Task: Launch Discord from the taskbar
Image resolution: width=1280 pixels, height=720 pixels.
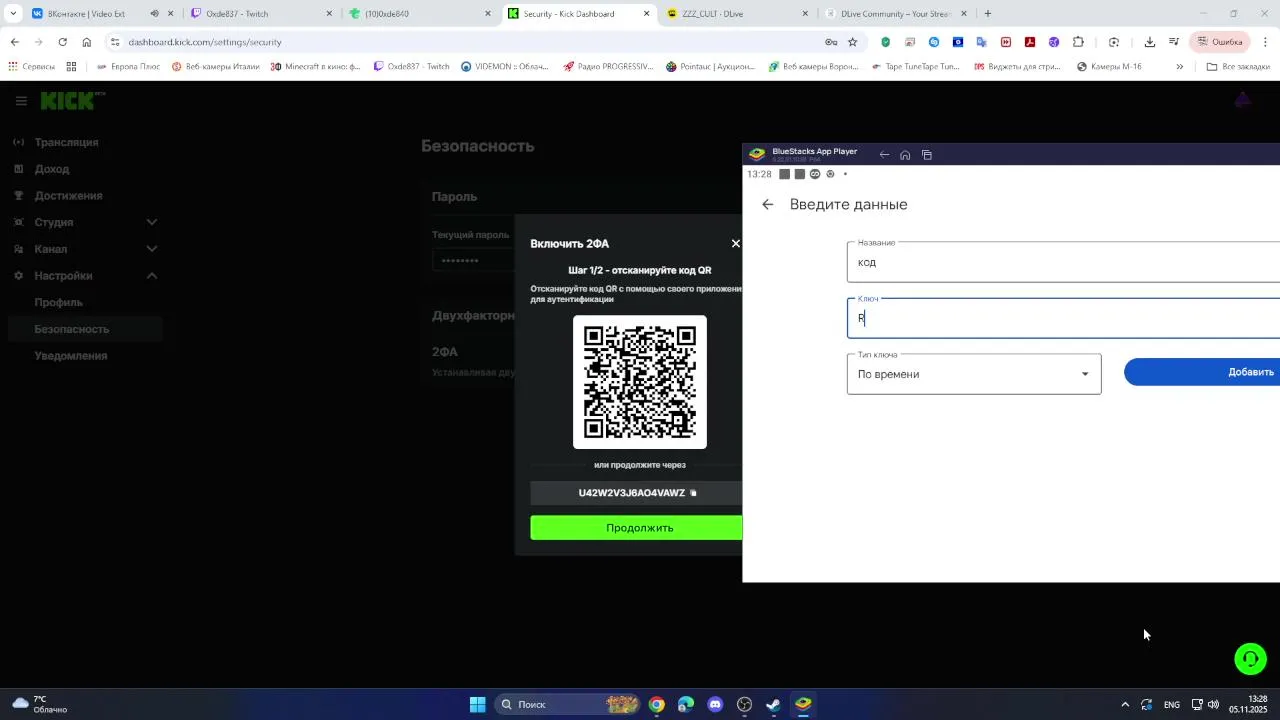Action: pos(715,704)
